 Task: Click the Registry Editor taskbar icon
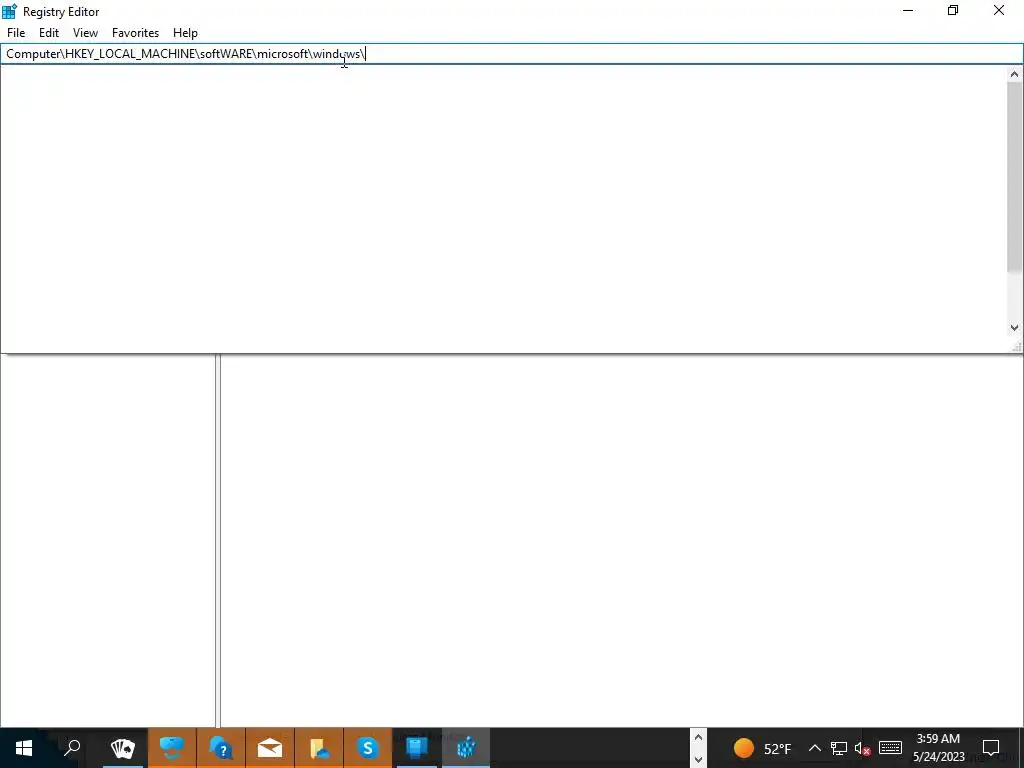click(466, 748)
